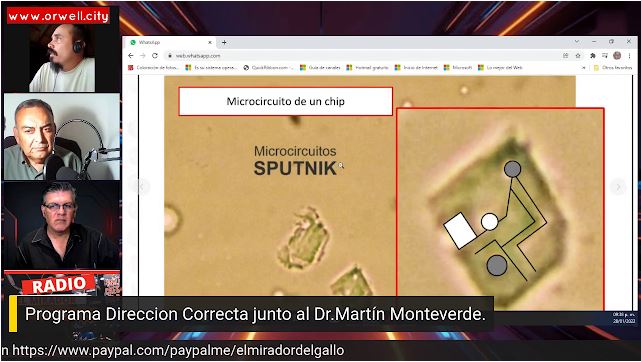Open the Colección de fotos bookmark

[x=153, y=68]
